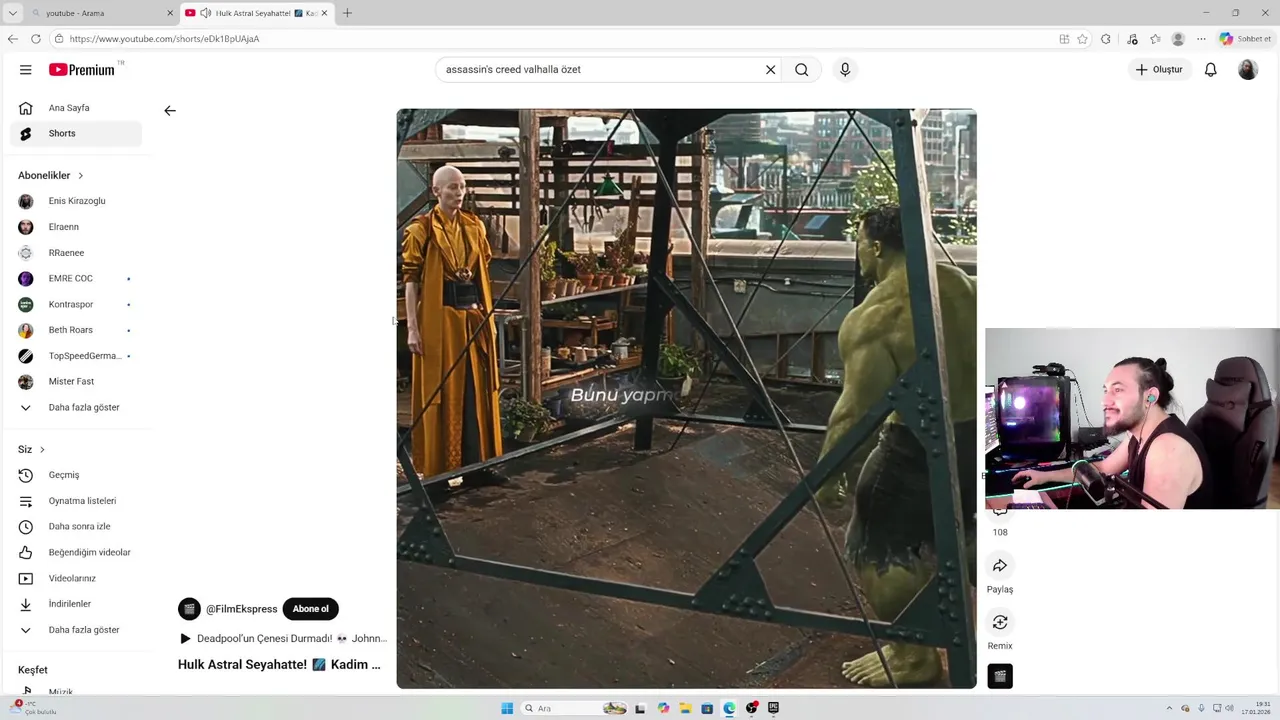Viewport: 1280px width, 720px height.
Task: Open Geçmiş history page
Action: tap(76, 475)
